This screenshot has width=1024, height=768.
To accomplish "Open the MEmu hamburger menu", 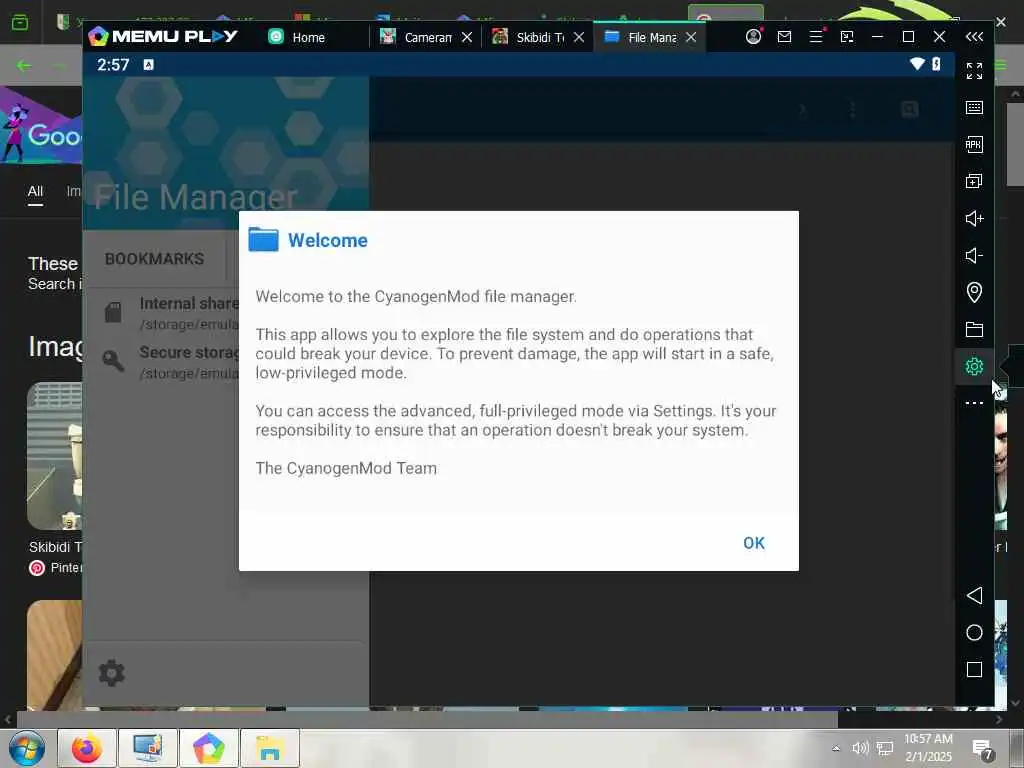I will click(x=816, y=37).
